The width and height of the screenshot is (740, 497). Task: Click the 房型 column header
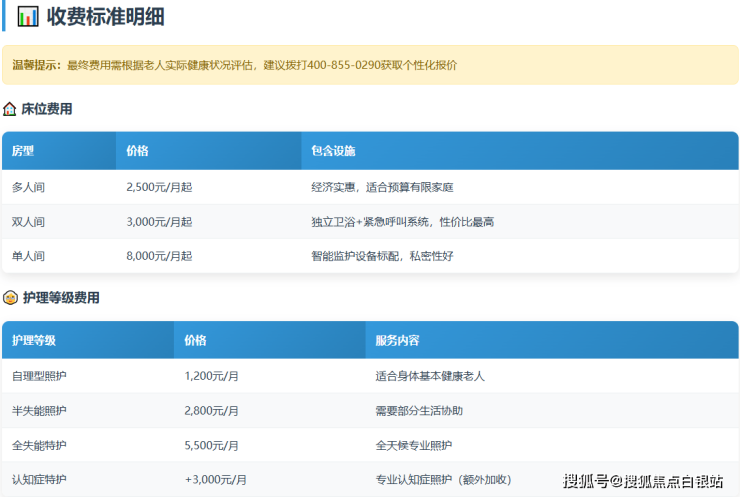(x=23, y=151)
